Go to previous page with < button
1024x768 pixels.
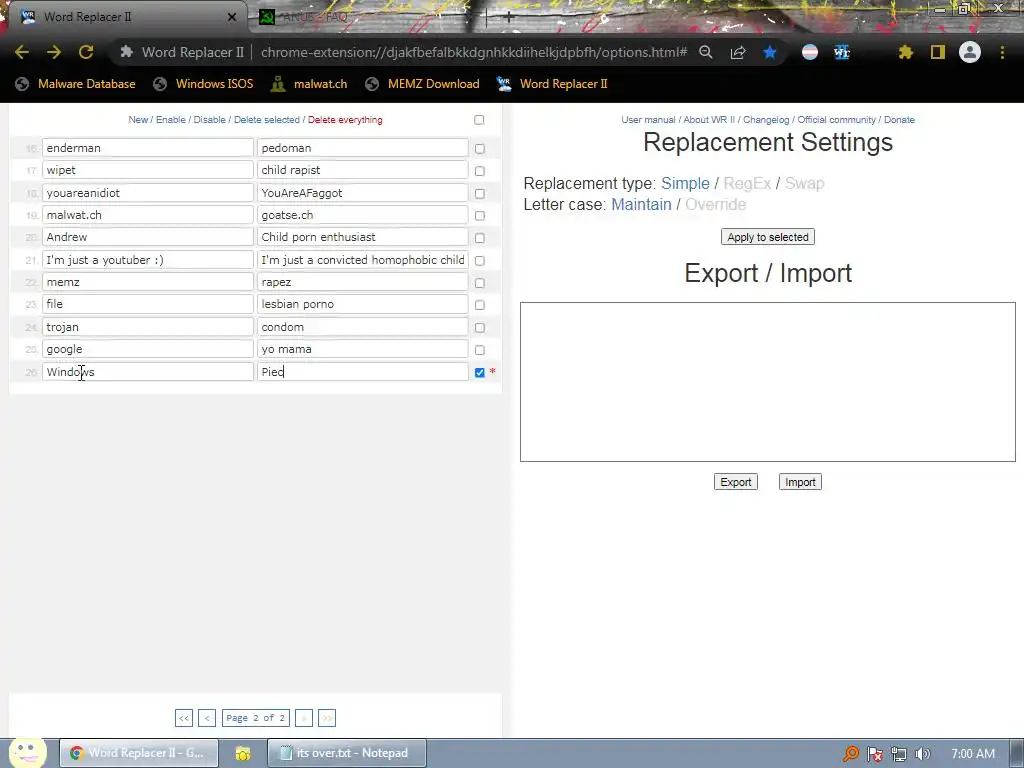pyautogui.click(x=207, y=718)
